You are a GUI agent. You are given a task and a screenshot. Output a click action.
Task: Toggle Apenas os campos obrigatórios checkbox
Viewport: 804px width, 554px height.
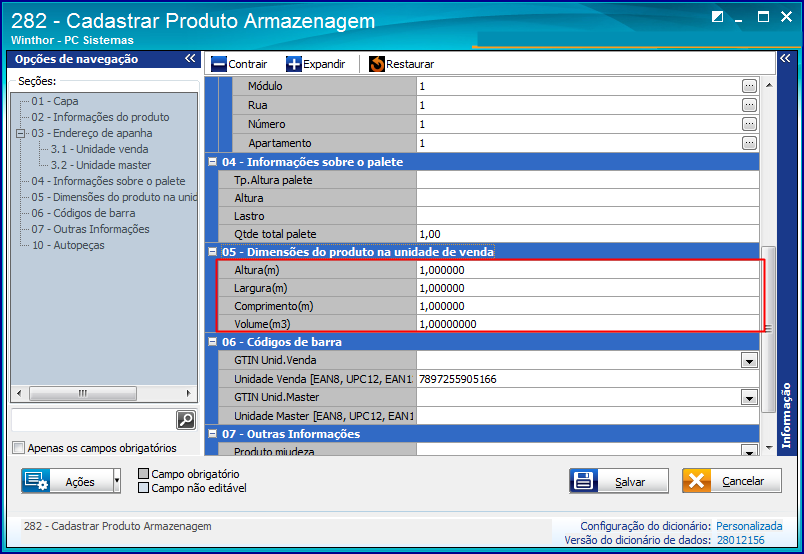tap(18, 448)
